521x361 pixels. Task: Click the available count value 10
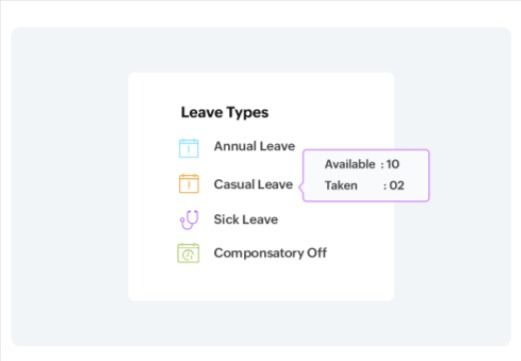point(393,164)
